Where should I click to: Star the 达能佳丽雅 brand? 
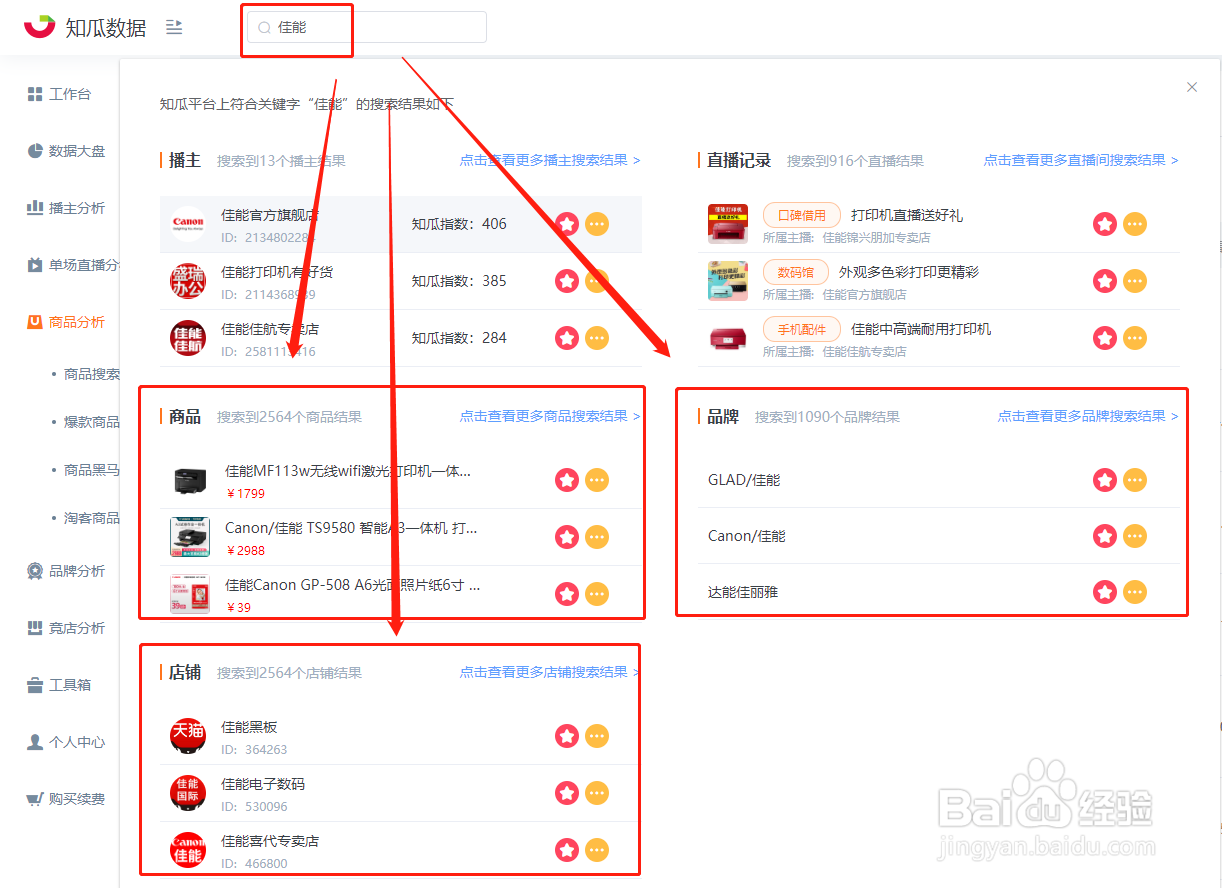pyautogui.click(x=1105, y=592)
